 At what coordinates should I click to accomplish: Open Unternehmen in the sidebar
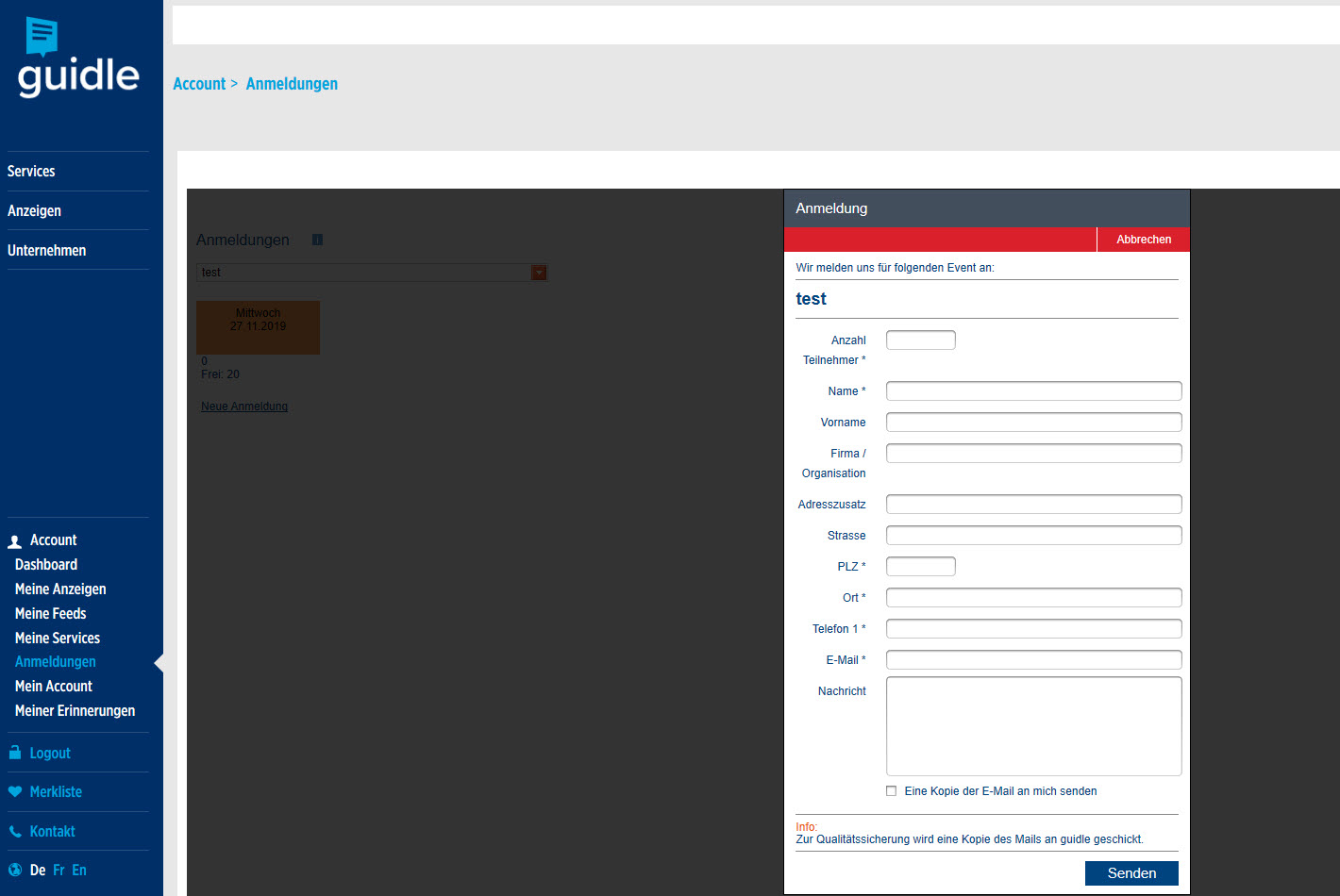coord(46,251)
